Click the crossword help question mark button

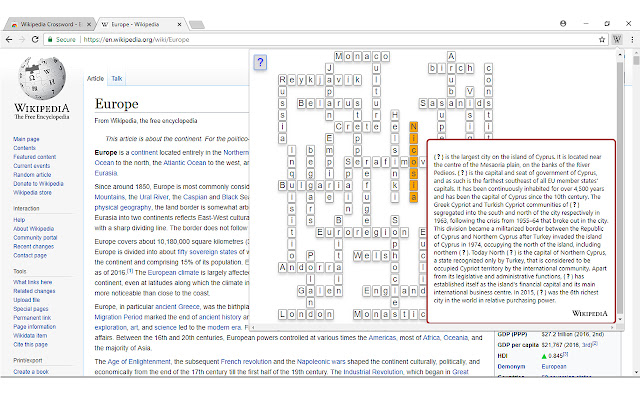point(260,62)
